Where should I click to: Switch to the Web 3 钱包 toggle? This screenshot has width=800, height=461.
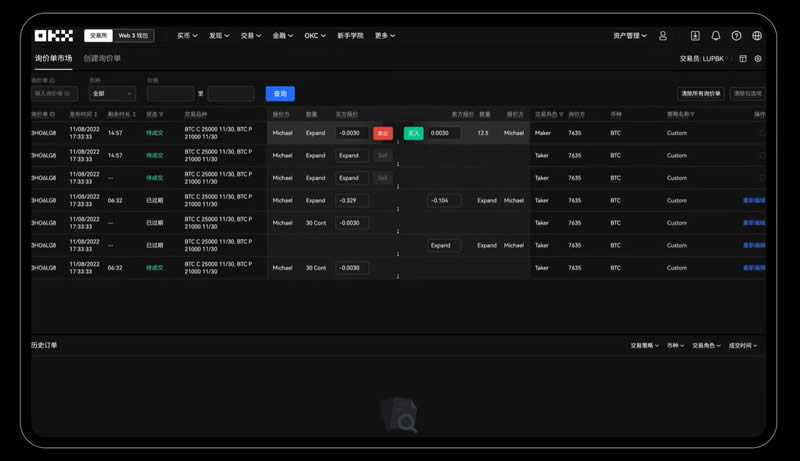(x=133, y=35)
